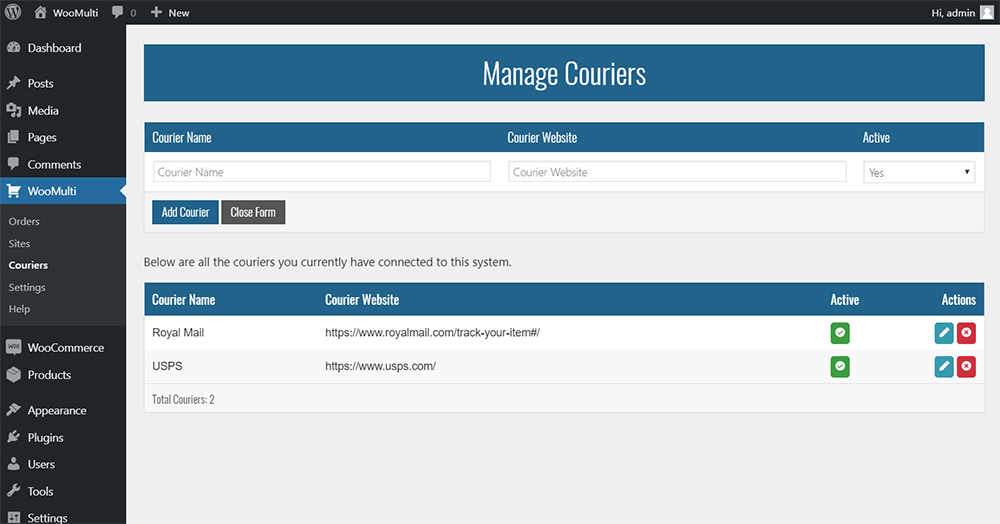
Task: Go to the Sites submenu item
Action: (x=19, y=243)
